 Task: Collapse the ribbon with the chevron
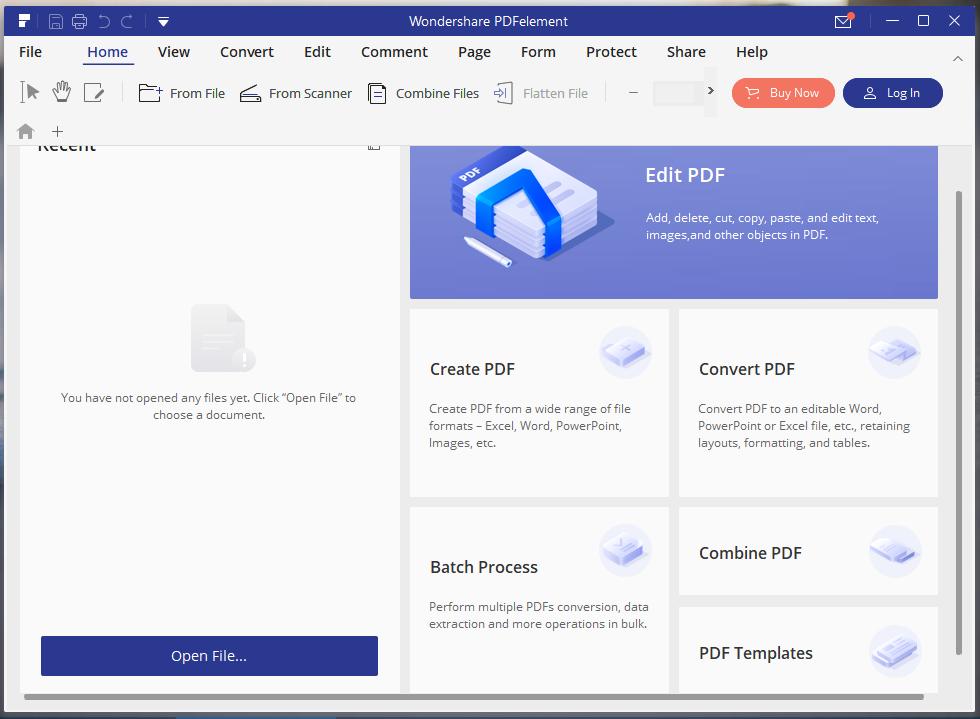(958, 58)
